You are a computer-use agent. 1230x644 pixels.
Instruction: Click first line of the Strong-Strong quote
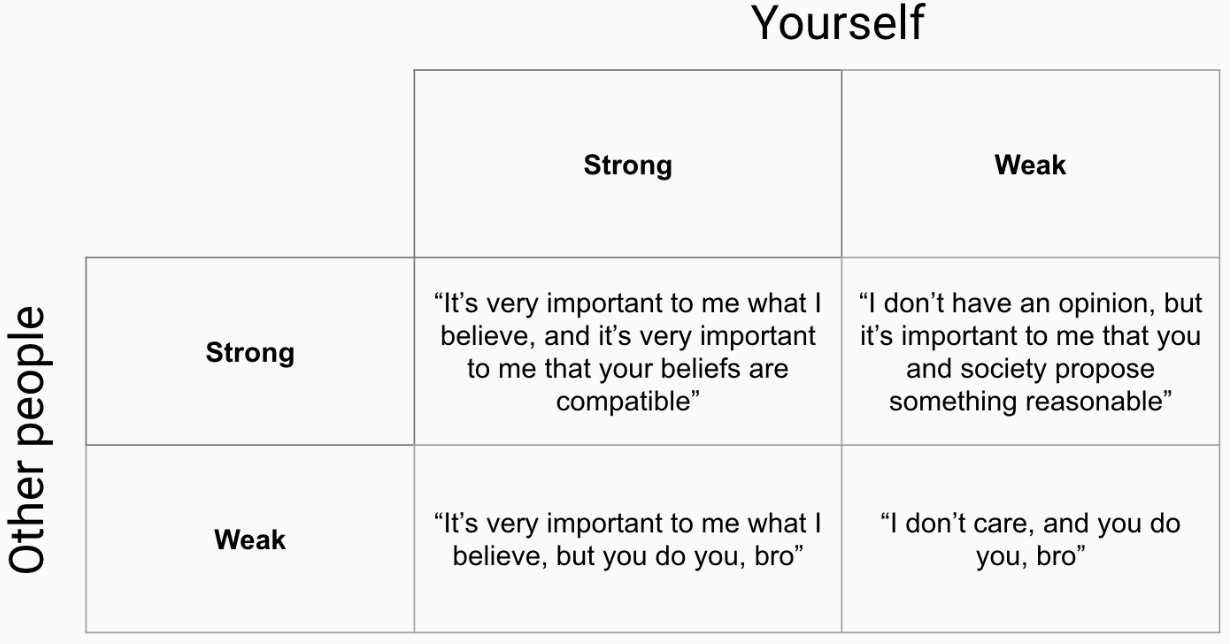(628, 304)
